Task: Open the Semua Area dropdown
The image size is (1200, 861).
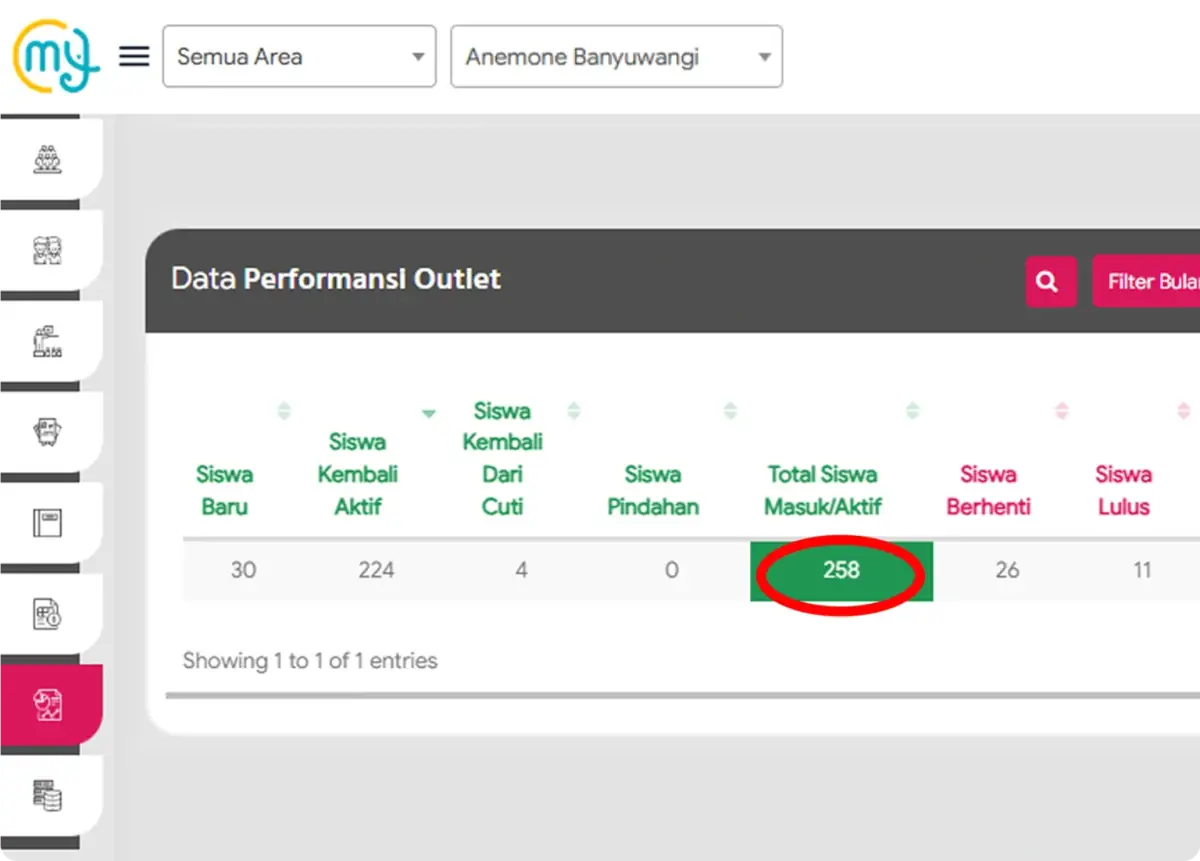Action: (299, 56)
